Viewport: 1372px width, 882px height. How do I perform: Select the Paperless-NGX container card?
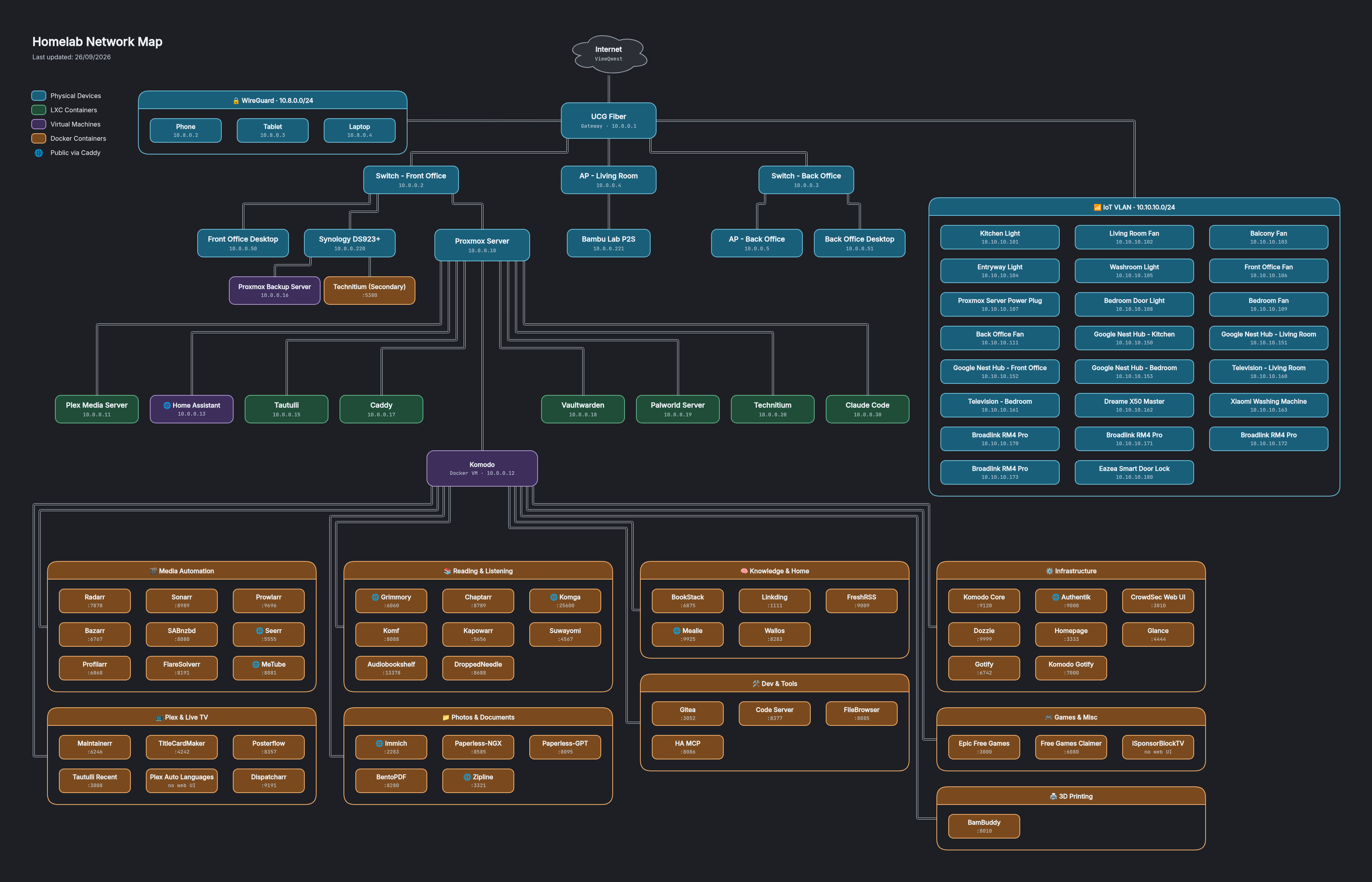pyautogui.click(x=478, y=748)
